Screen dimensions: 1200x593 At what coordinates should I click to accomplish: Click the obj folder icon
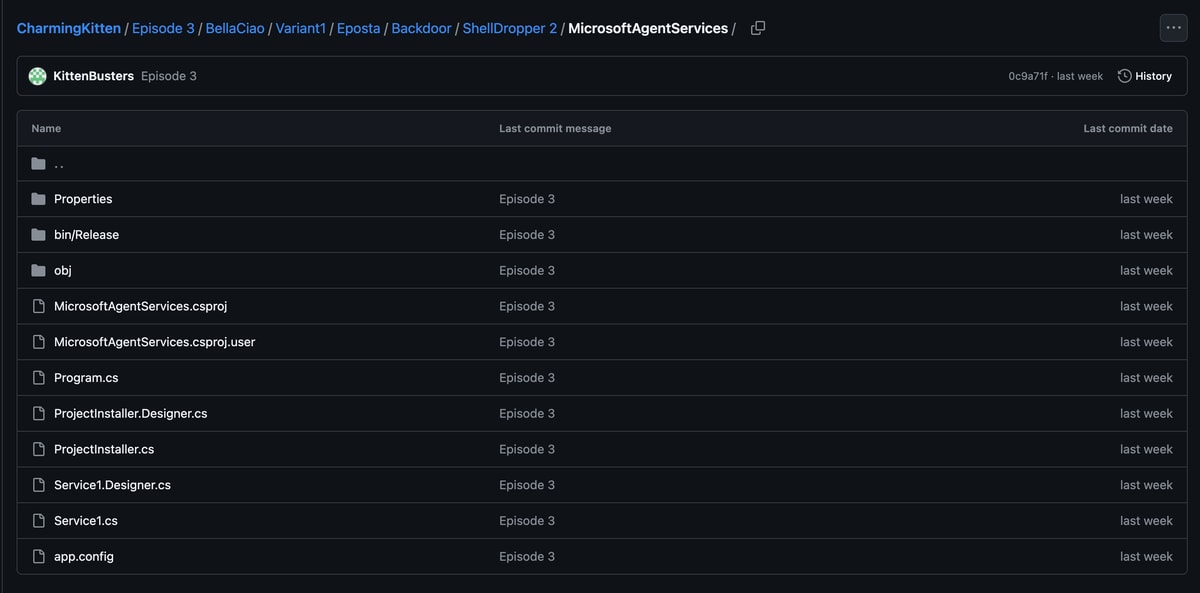click(x=39, y=271)
